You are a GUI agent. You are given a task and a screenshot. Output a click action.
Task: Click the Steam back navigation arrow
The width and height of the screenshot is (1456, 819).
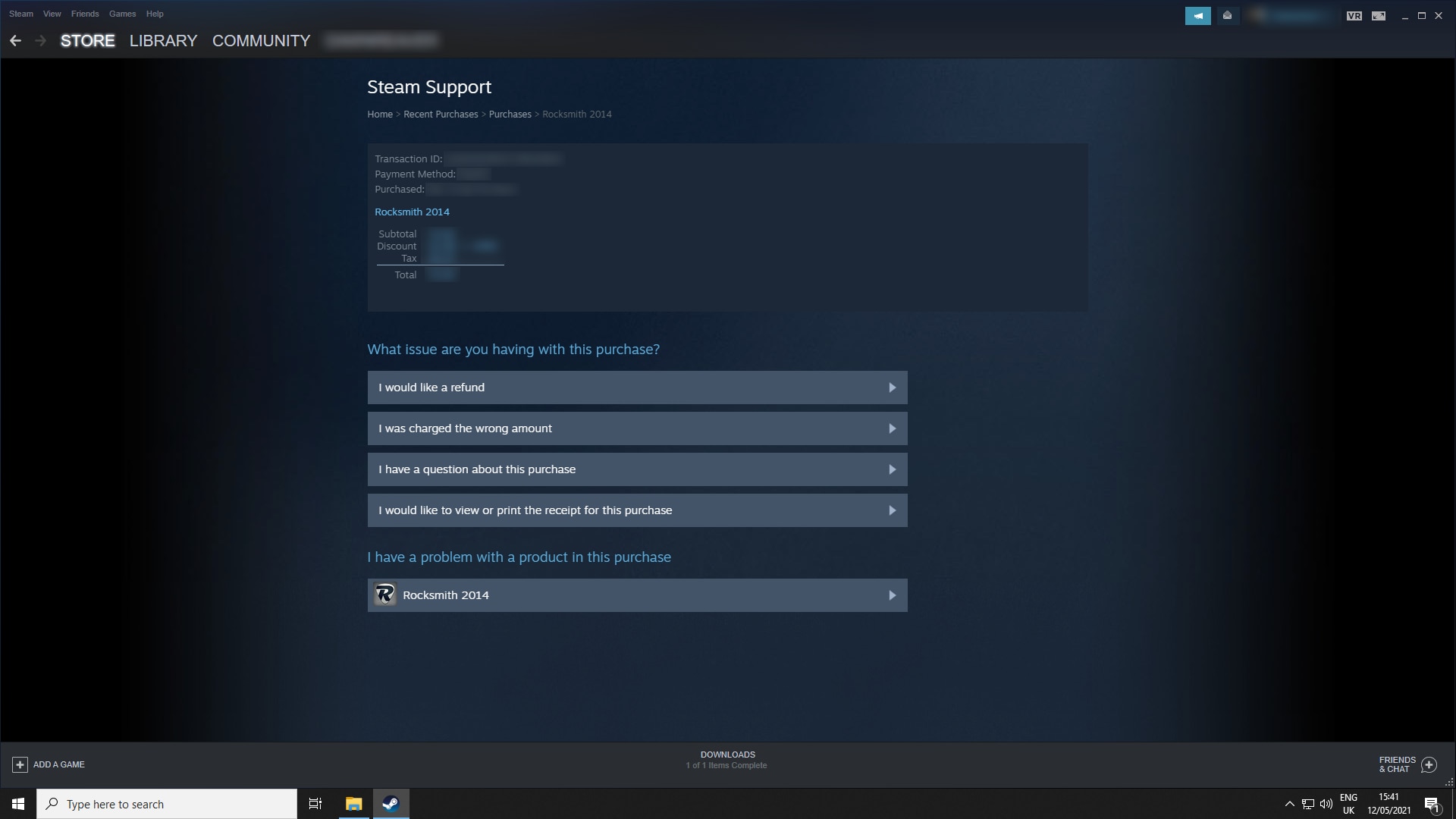pos(15,40)
